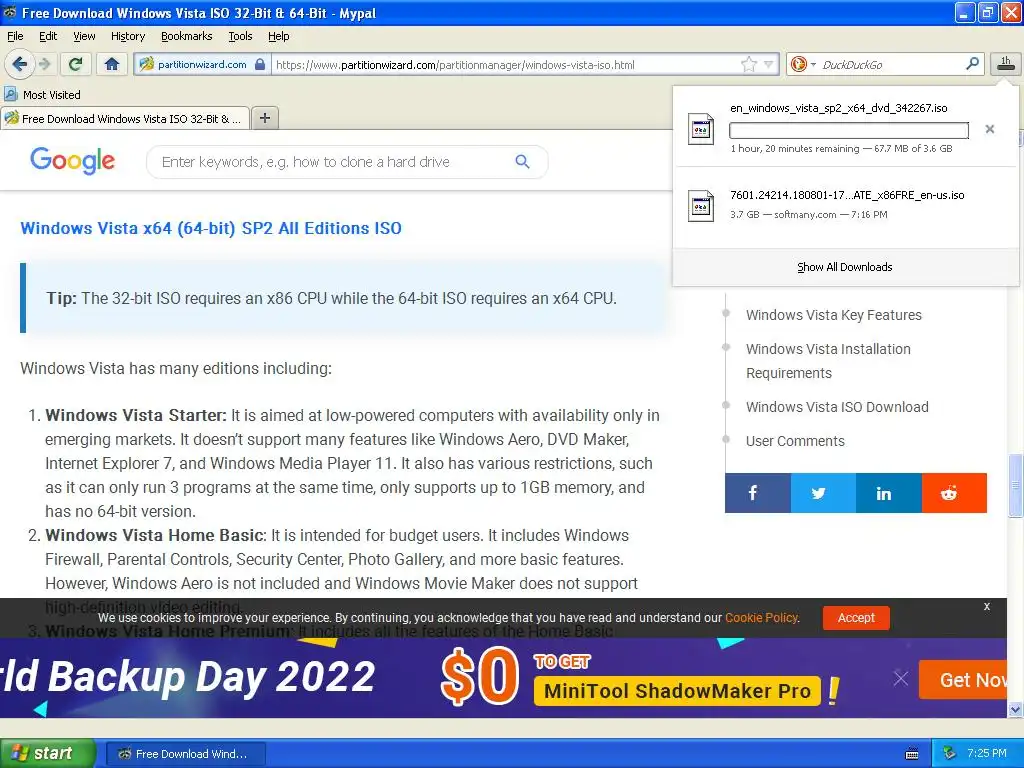Share page on Twitter
The height and width of the screenshot is (768, 1024).
tap(824, 493)
